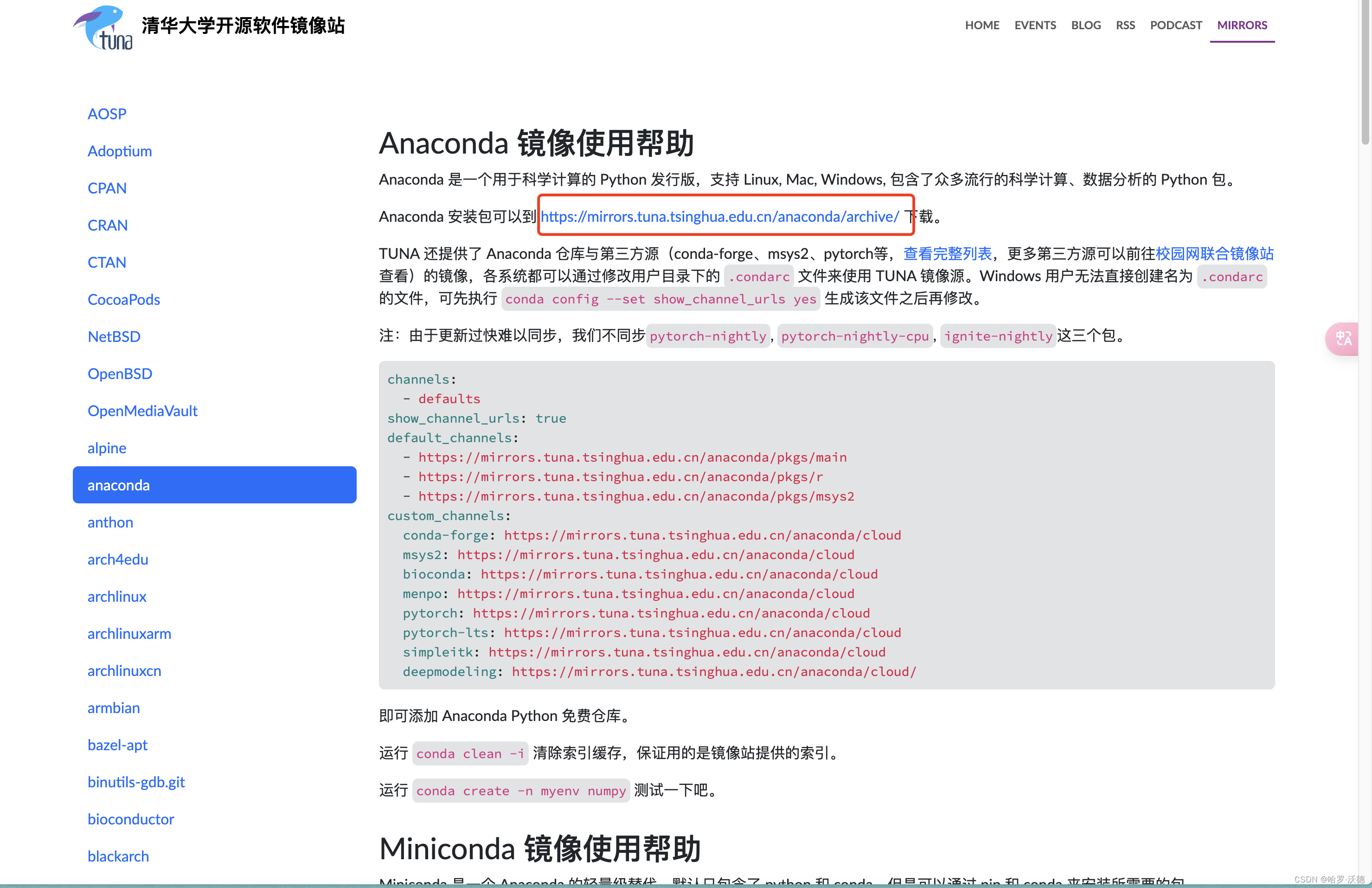Image resolution: width=1372 pixels, height=888 pixels.
Task: Open the EVENTS navigation item
Action: click(x=1035, y=26)
